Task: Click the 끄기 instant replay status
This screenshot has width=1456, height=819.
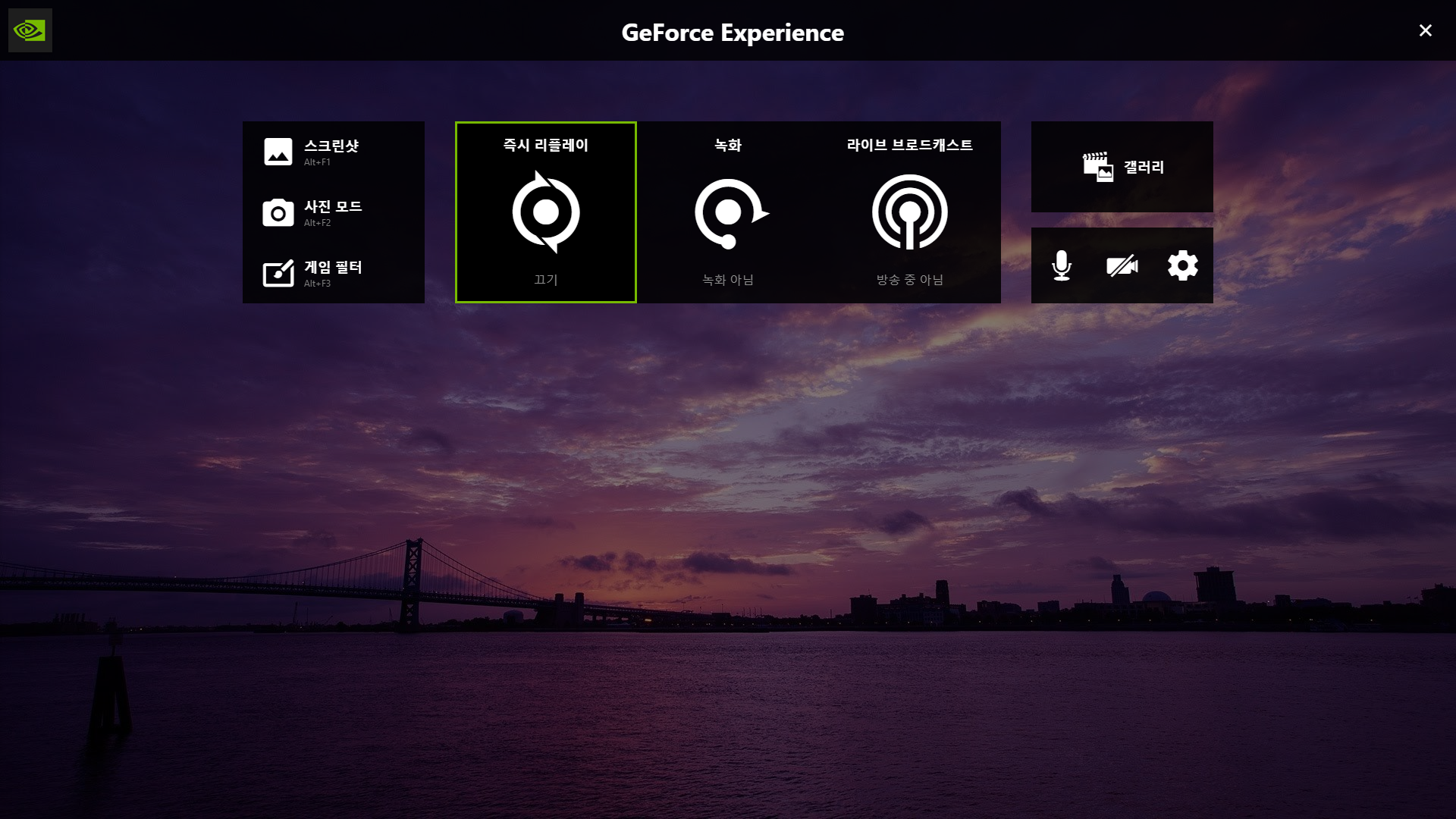Action: tap(546, 280)
